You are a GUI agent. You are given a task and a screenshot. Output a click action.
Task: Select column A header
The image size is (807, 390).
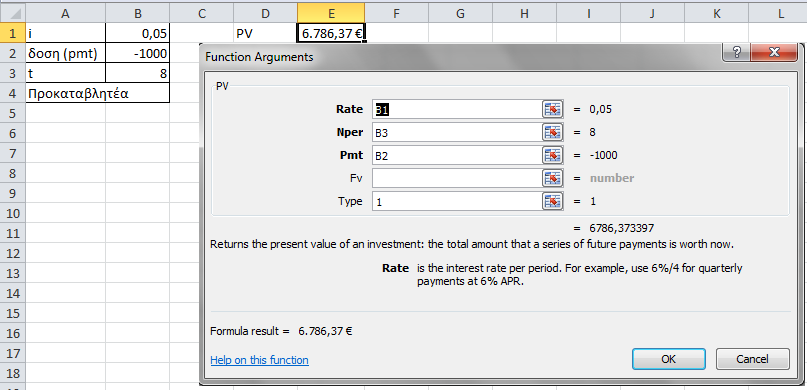65,13
